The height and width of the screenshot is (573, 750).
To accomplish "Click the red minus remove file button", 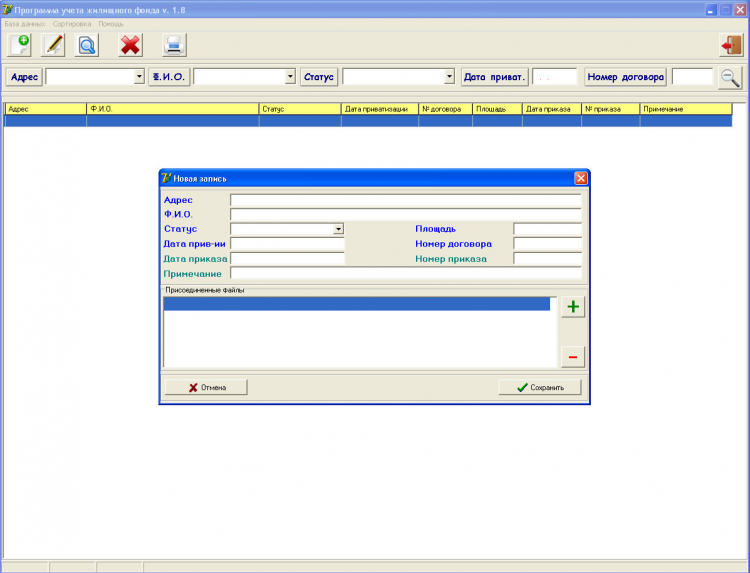I will [573, 357].
